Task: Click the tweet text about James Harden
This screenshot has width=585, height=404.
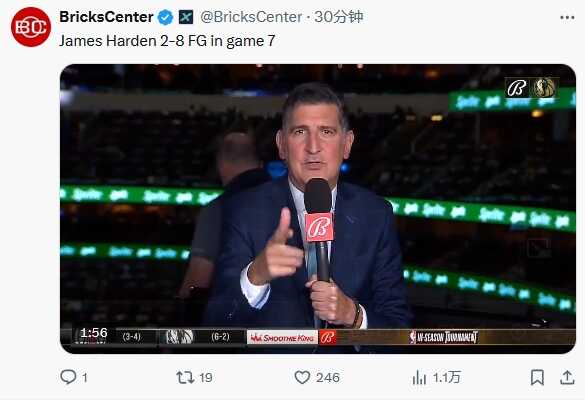Action: click(x=167, y=41)
